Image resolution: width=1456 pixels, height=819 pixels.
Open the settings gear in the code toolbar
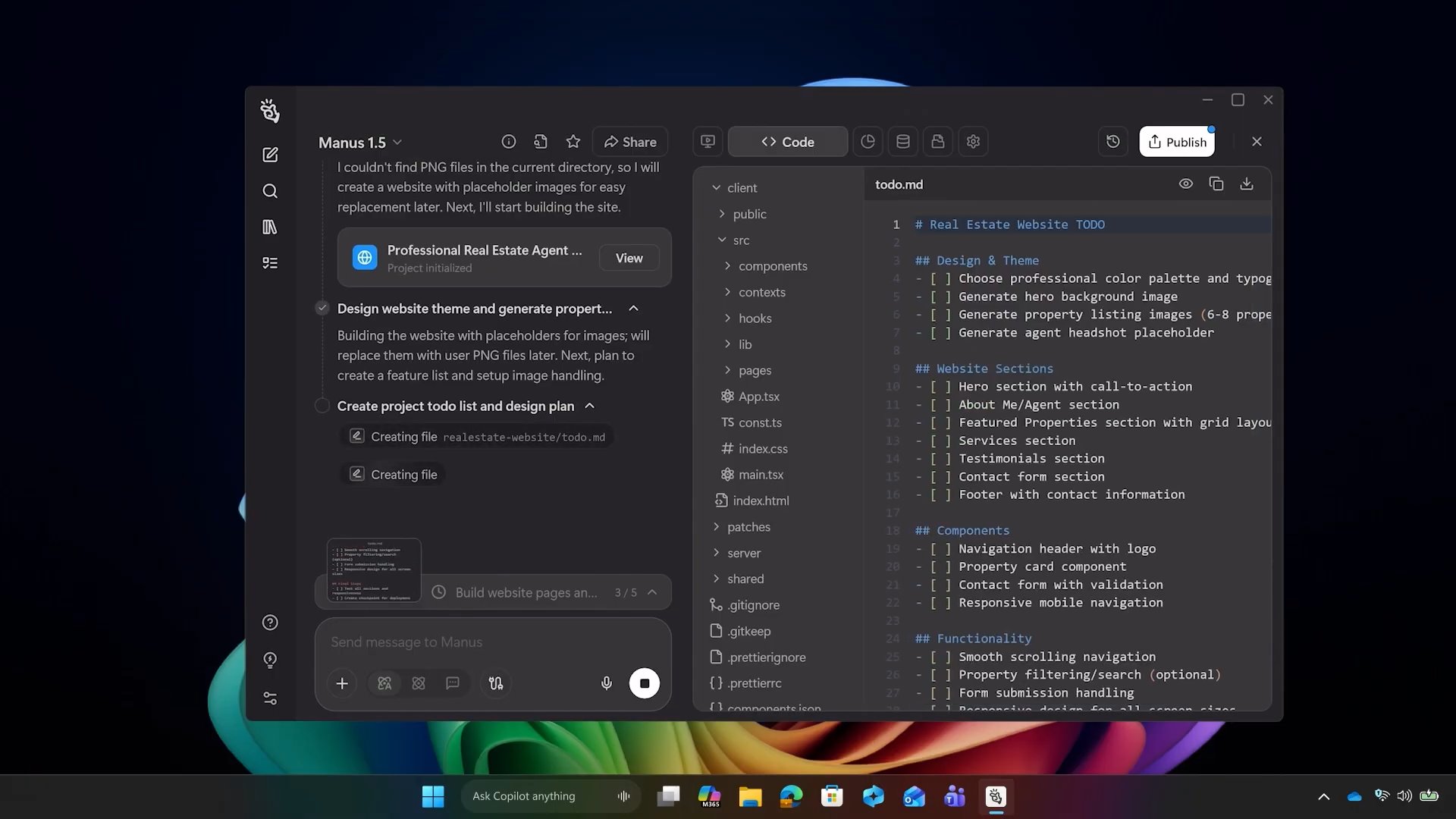(x=973, y=141)
